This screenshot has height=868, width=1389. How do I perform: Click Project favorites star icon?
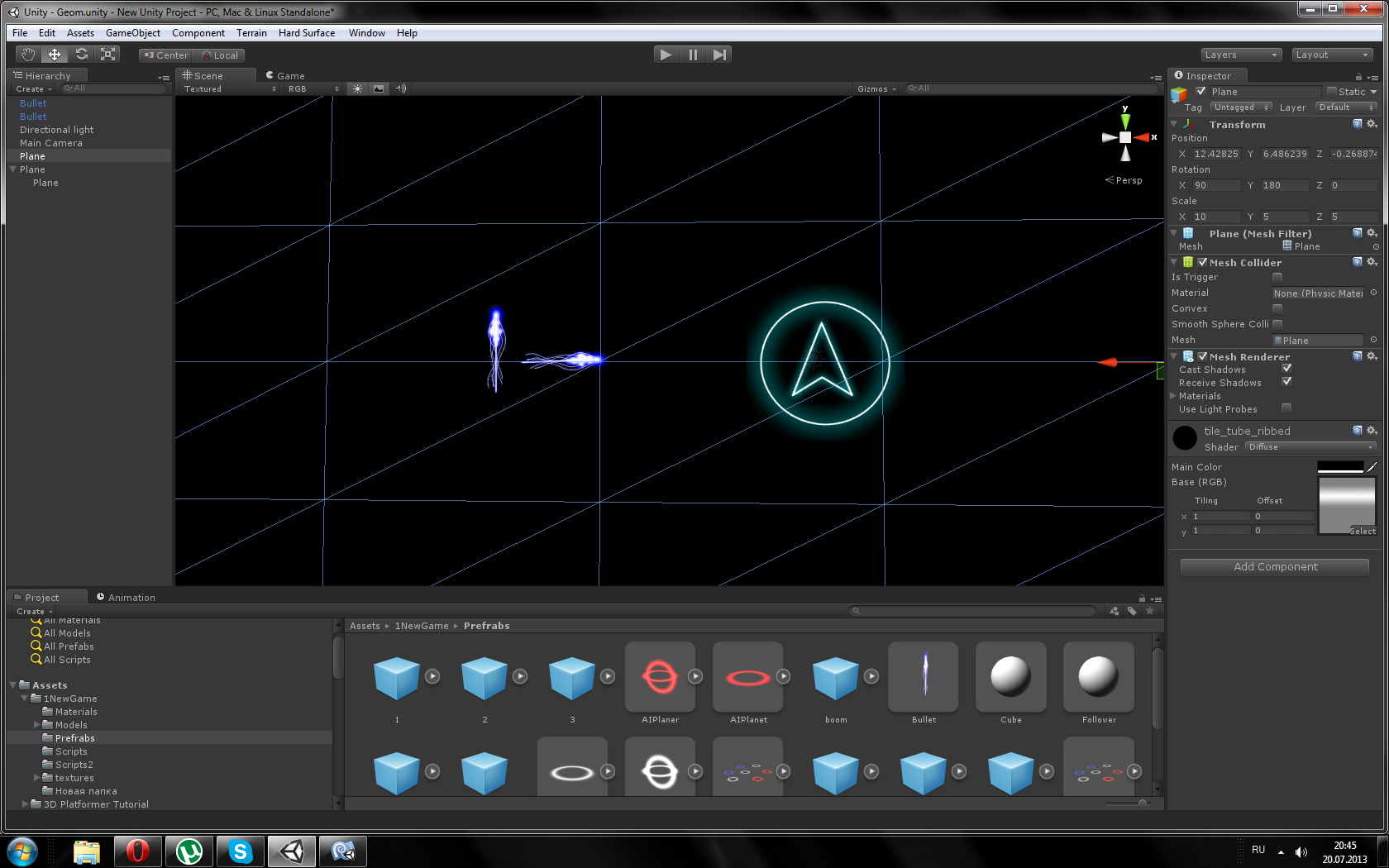point(1149,611)
